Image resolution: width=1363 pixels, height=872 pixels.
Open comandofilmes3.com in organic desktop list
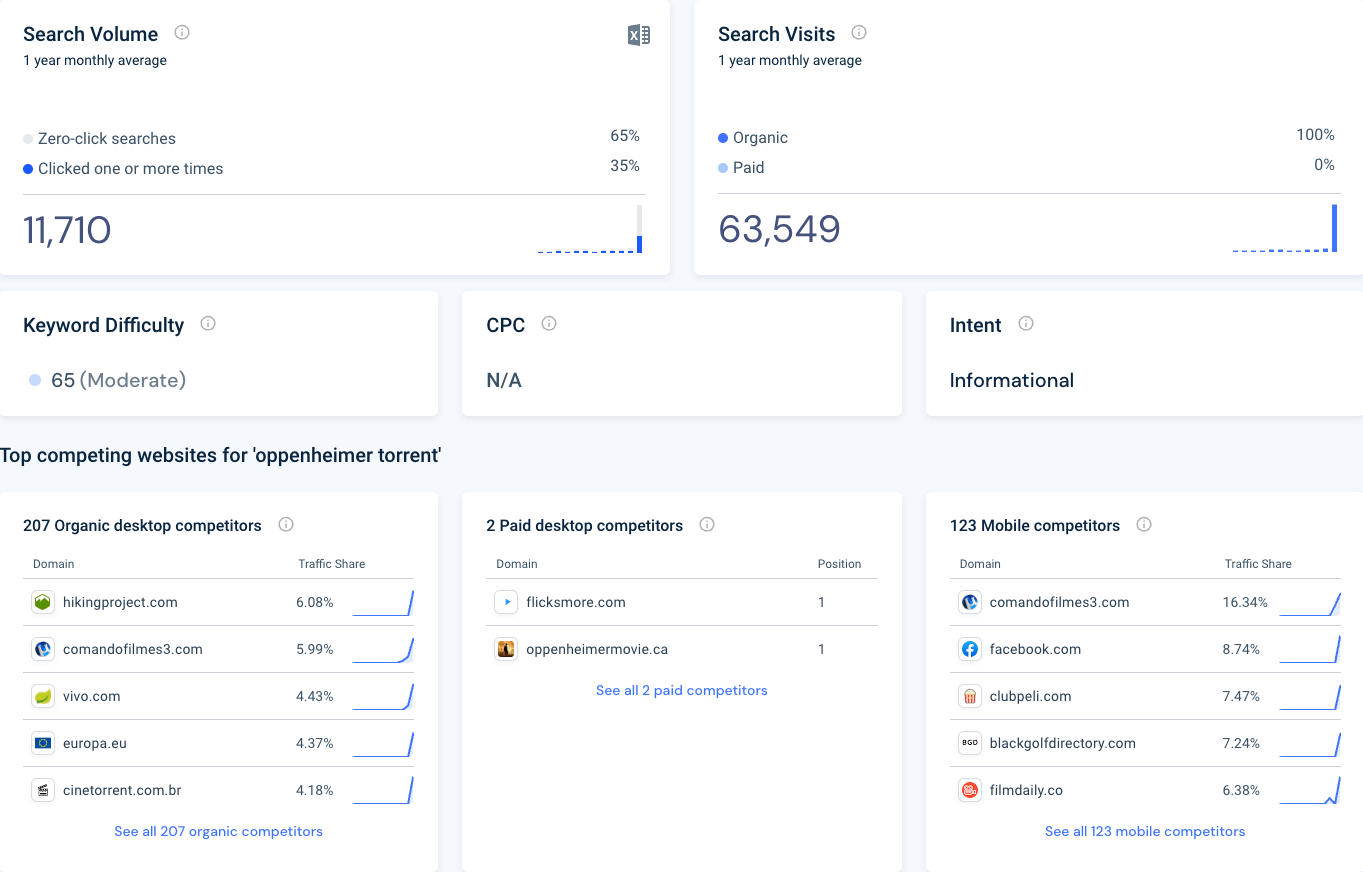coord(132,649)
